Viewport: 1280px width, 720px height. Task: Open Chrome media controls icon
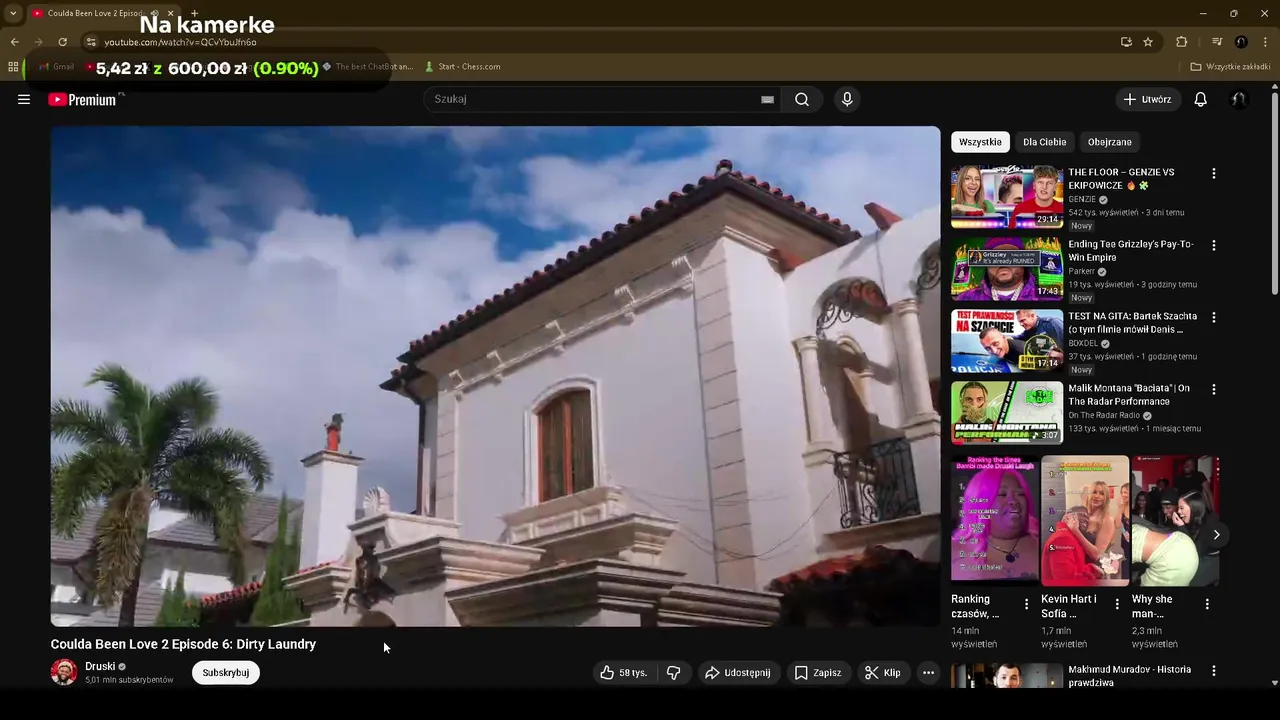[1217, 42]
